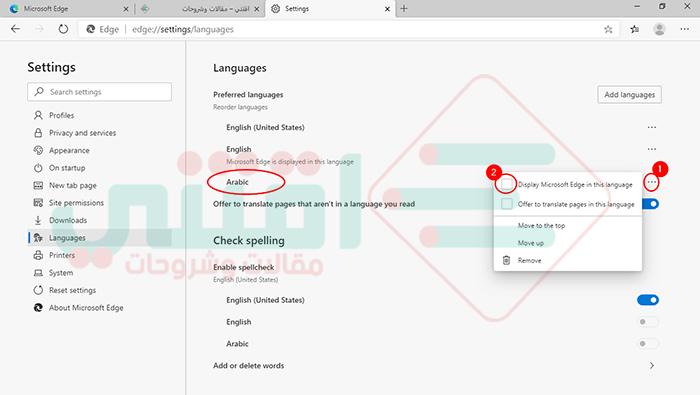Enable spellcheck for English
Image resolution: width=700 pixels, height=395 pixels.
click(x=648, y=322)
